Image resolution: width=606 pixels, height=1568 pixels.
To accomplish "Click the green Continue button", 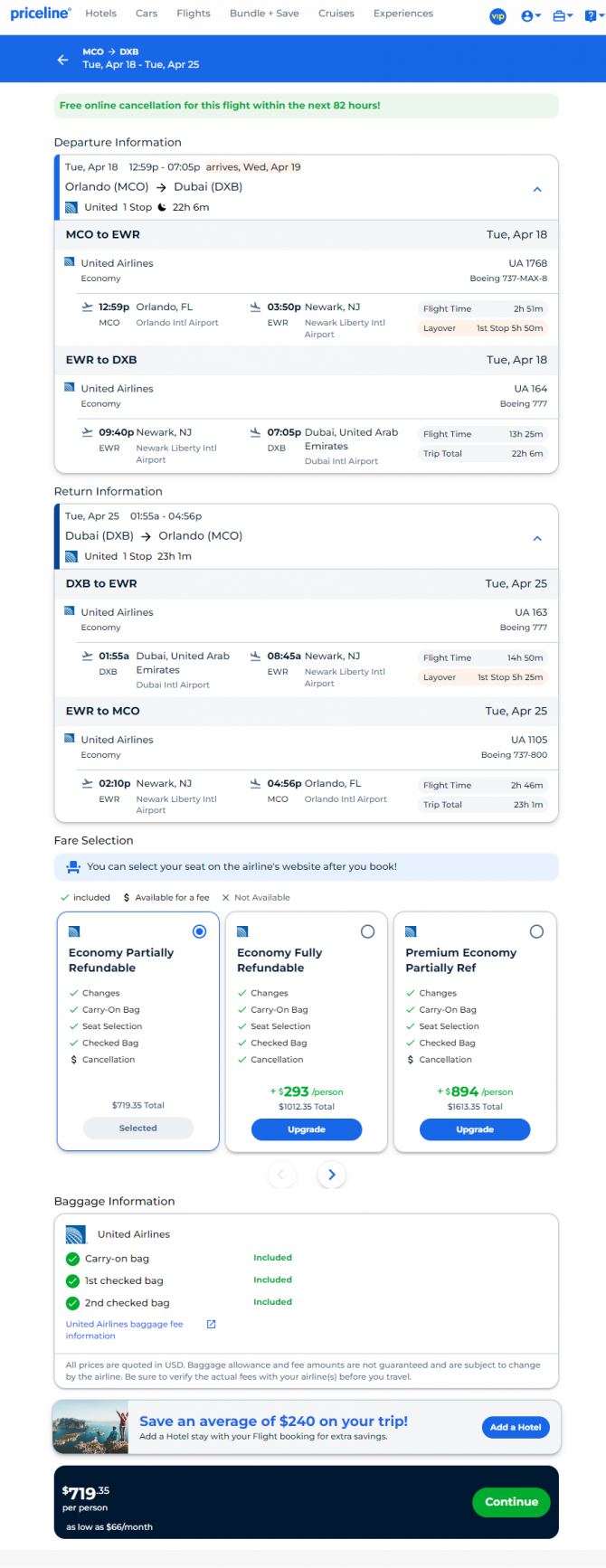I will (x=511, y=1502).
